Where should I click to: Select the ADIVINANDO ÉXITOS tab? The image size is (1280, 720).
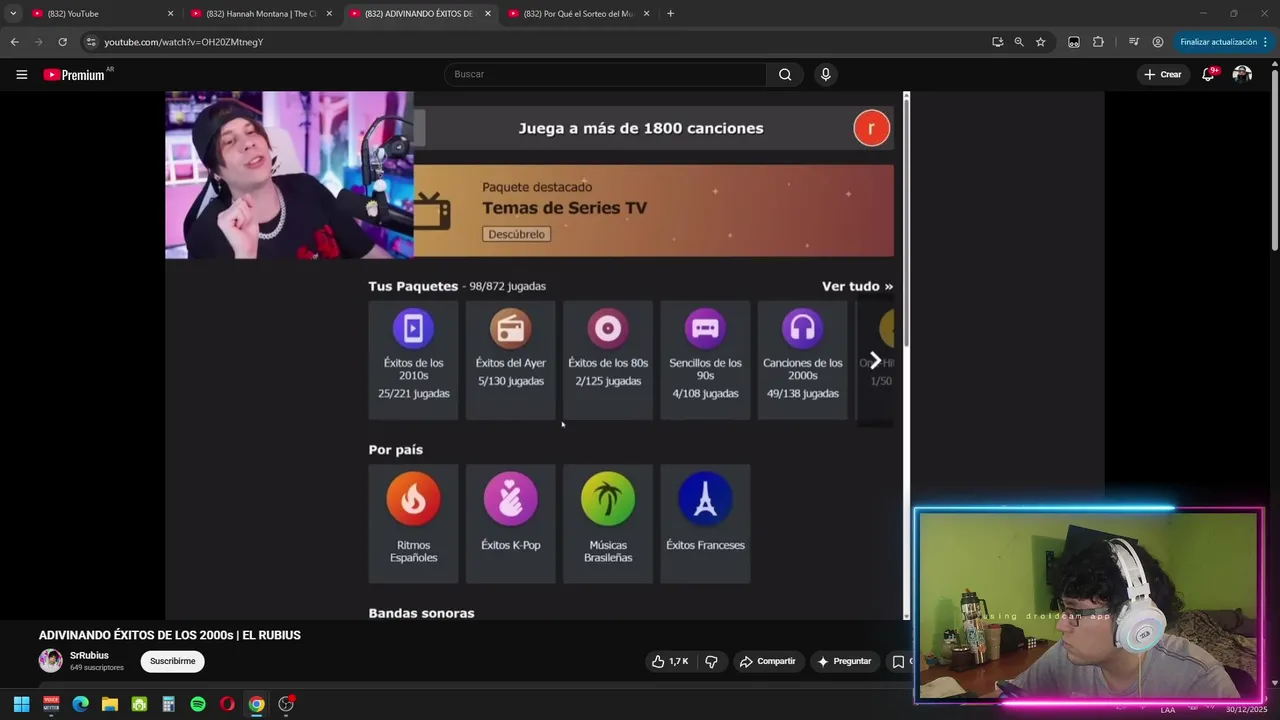(421, 14)
